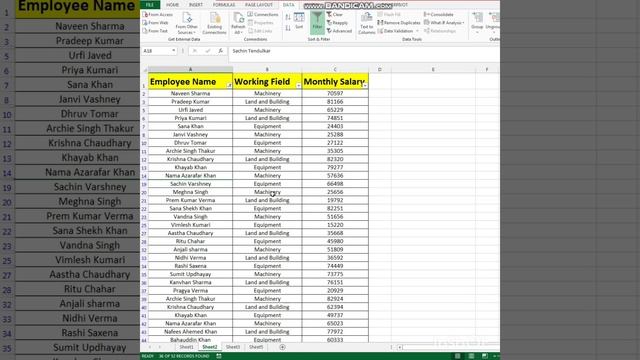Select column E header
Screen dimensions: 640x360
pyautogui.click(x=433, y=69)
